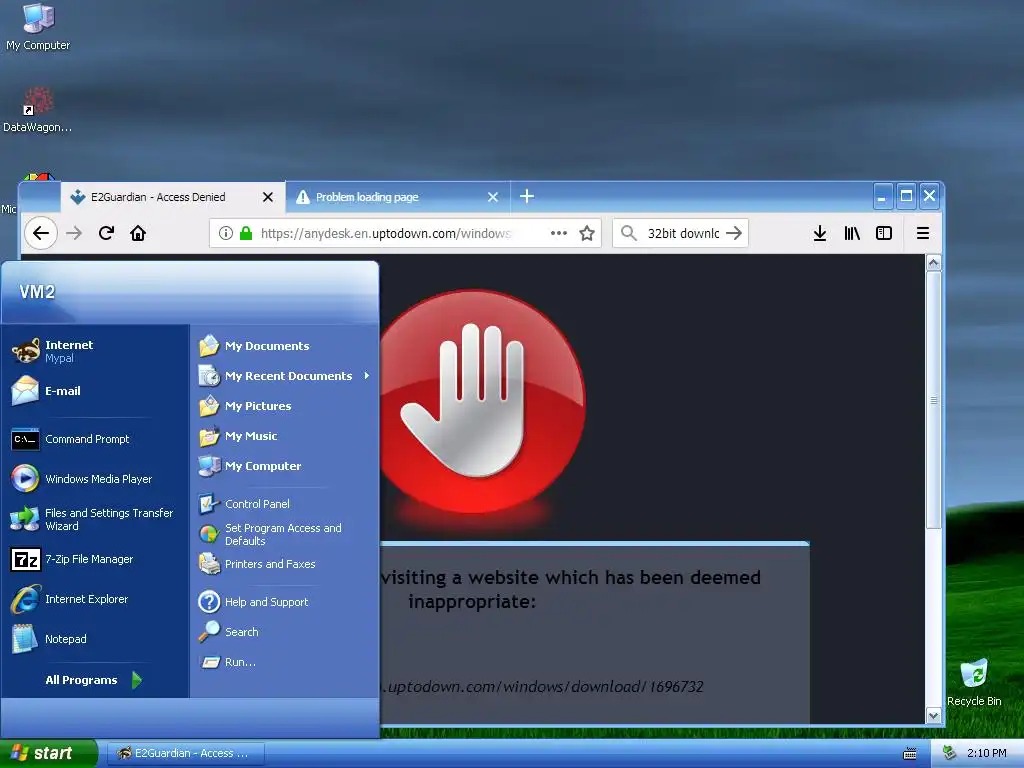This screenshot has height=768, width=1024.
Task: Expand All Programs list
Action: pos(93,680)
